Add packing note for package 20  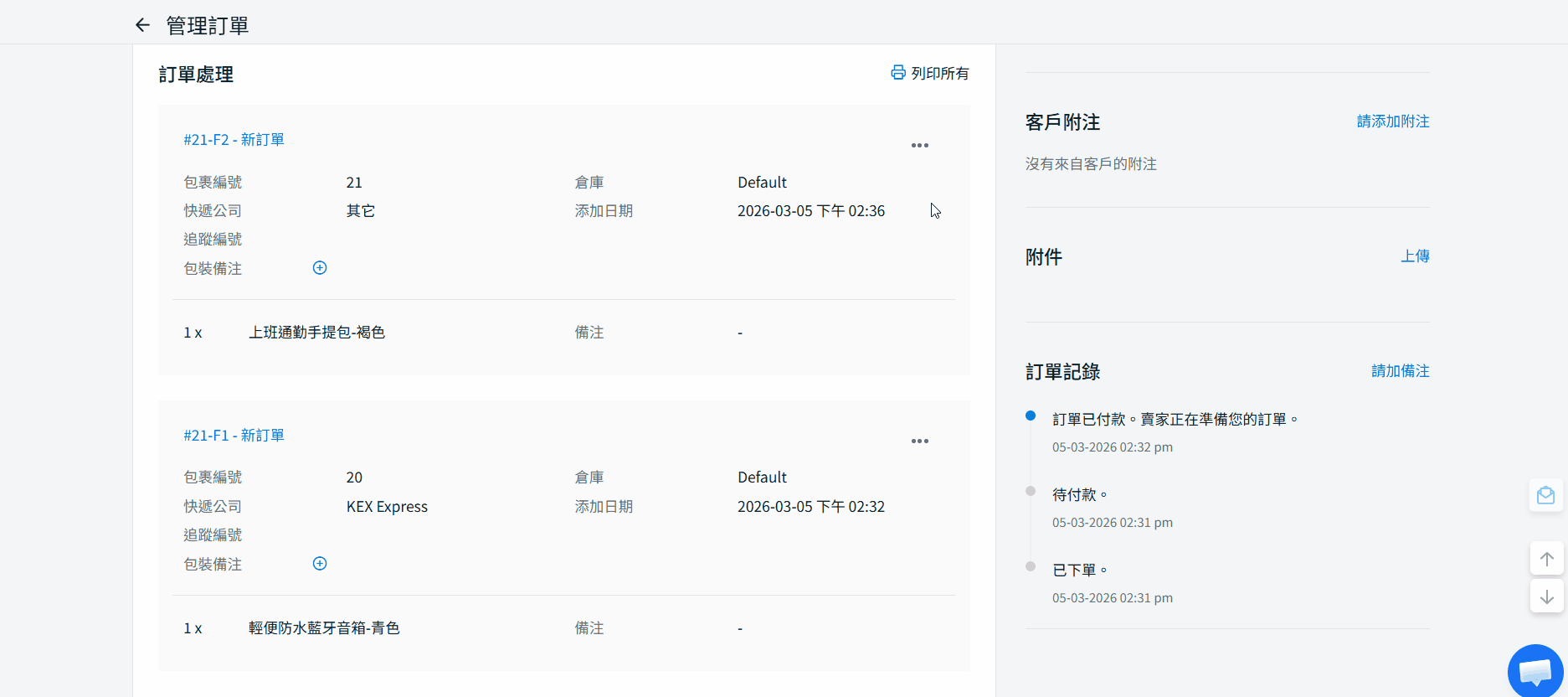320,564
